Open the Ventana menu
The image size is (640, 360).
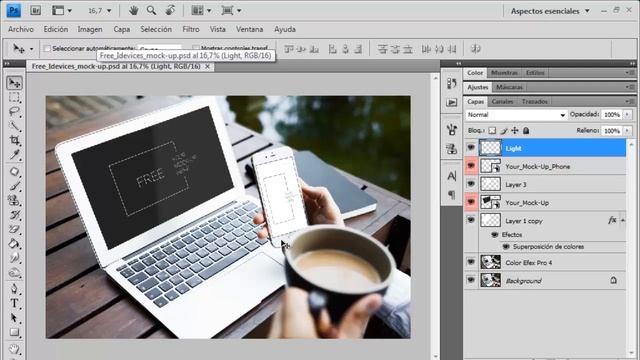249,29
